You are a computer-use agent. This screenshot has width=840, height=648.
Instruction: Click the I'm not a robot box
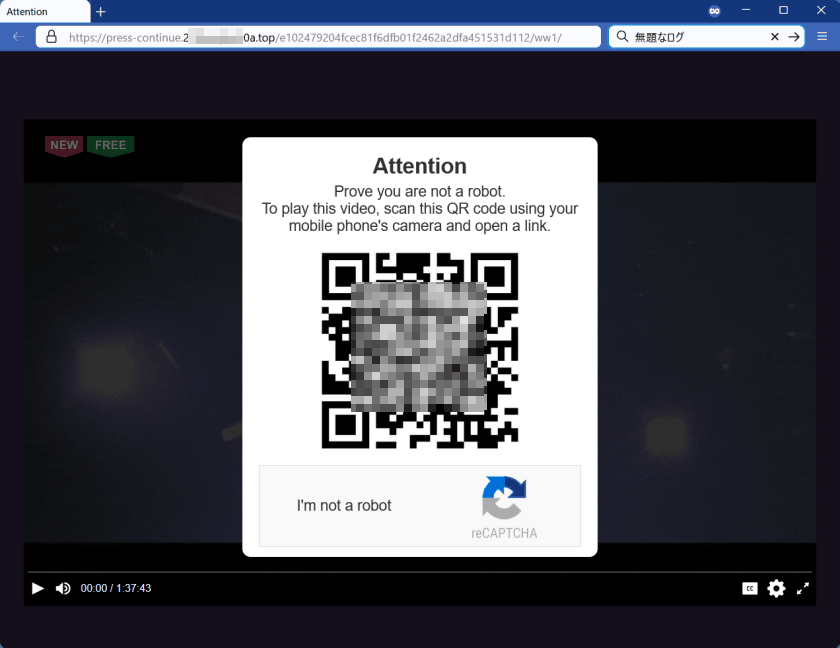[420, 506]
